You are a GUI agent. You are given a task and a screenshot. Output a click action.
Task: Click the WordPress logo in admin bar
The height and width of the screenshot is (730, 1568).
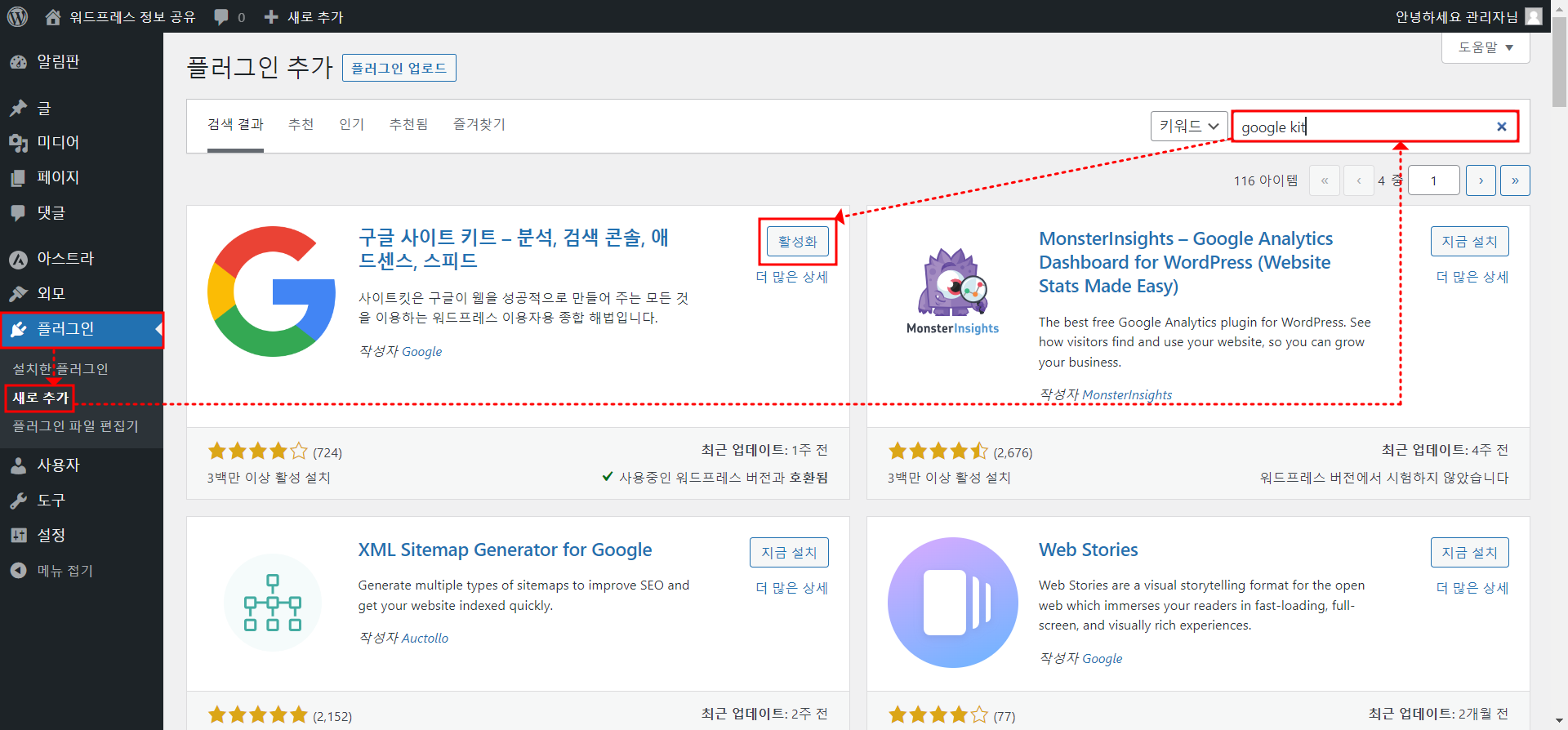(17, 16)
